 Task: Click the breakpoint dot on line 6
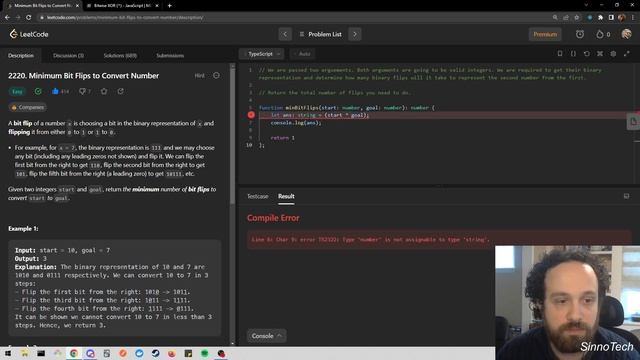pyautogui.click(x=251, y=115)
